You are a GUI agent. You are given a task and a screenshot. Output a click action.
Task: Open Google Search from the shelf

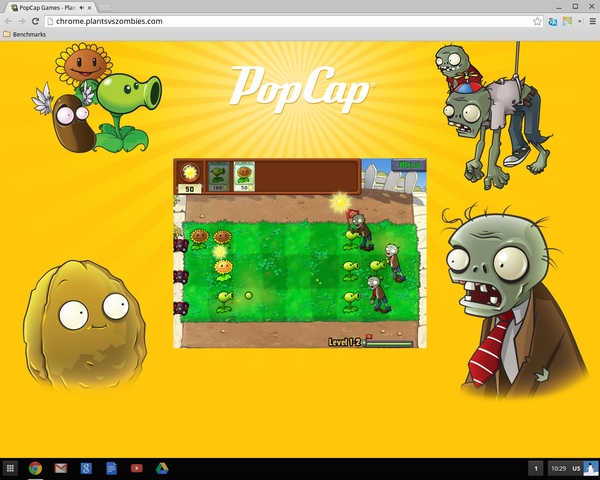86,468
